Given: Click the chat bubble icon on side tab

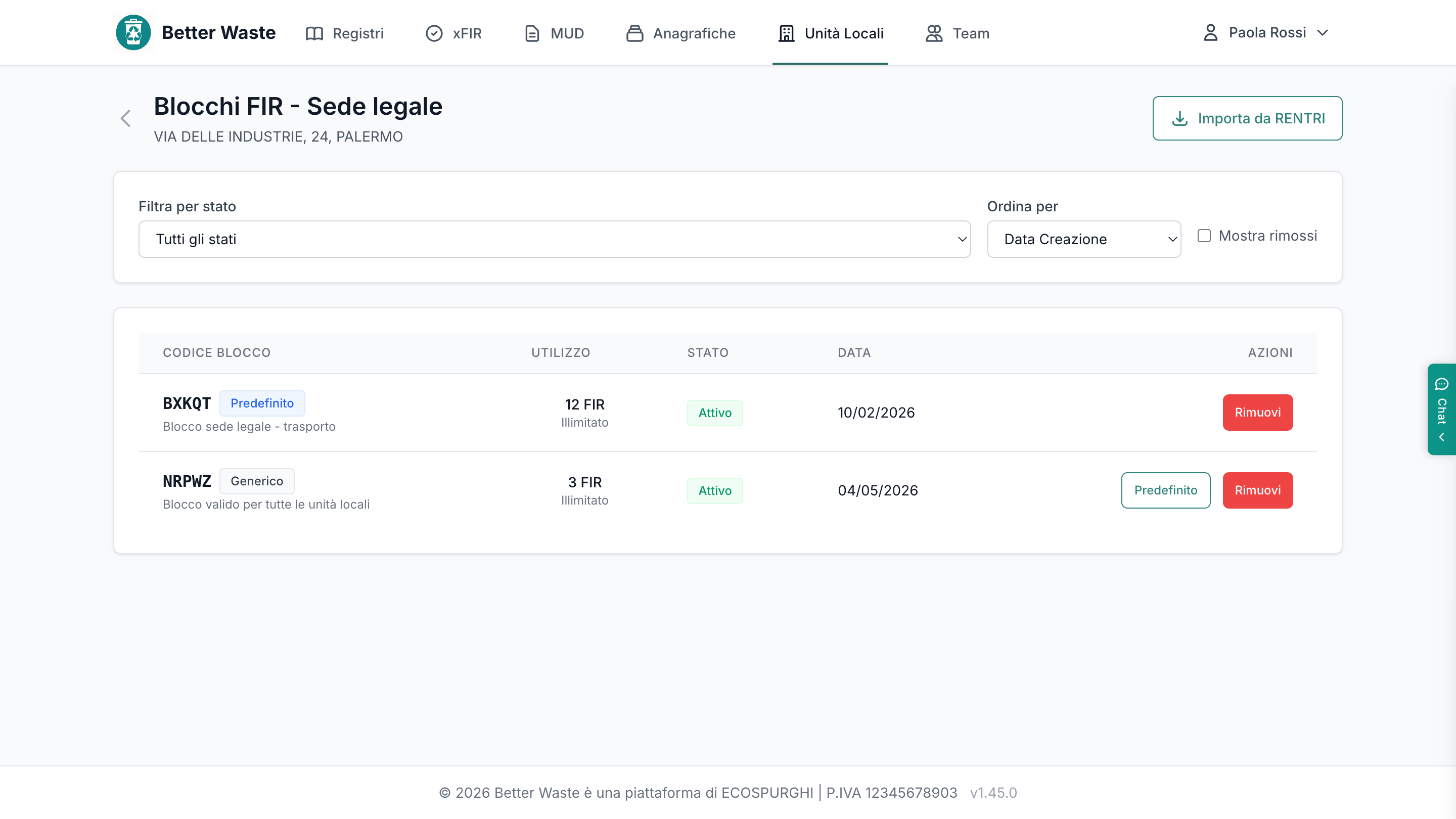Looking at the screenshot, I should pos(1442,384).
